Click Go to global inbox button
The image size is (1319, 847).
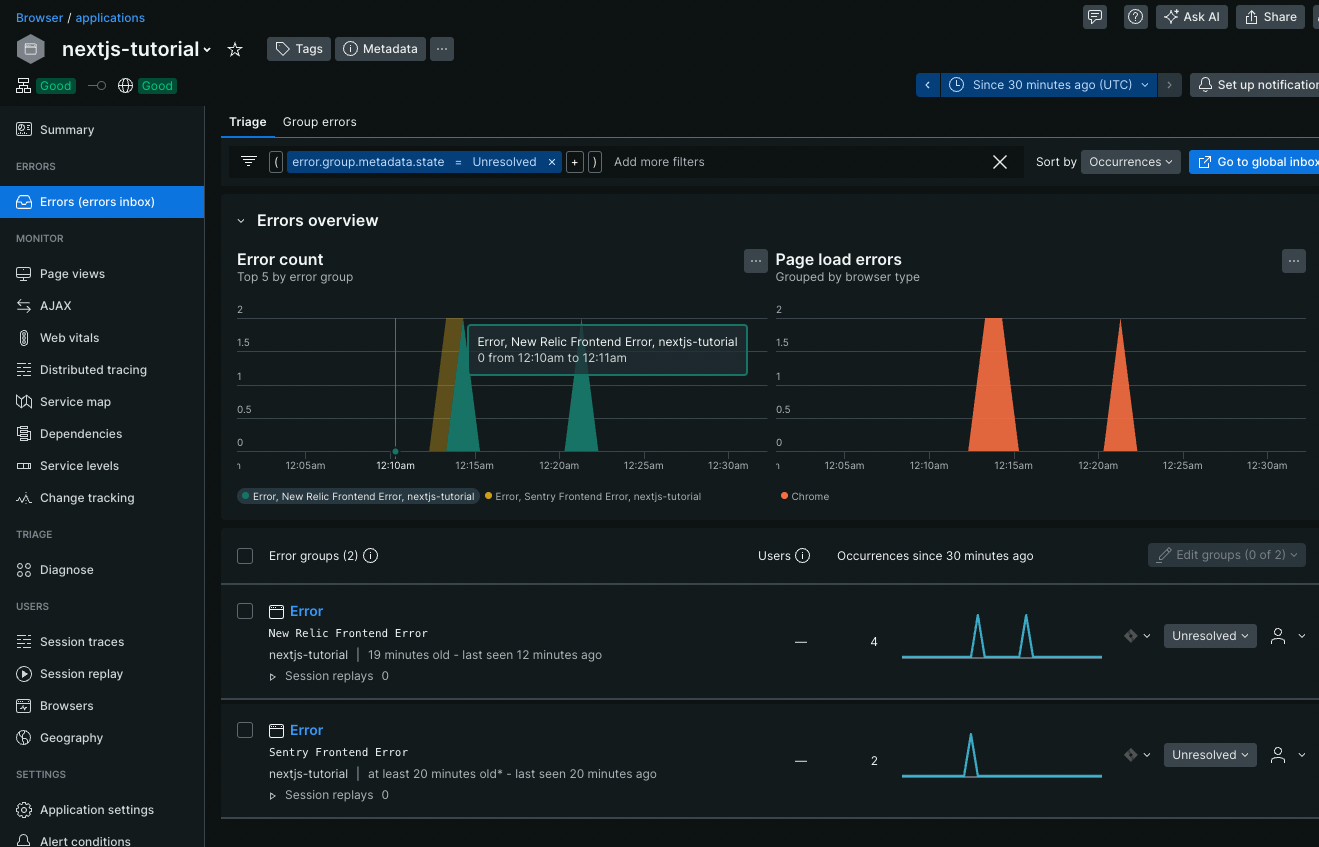coord(1254,162)
